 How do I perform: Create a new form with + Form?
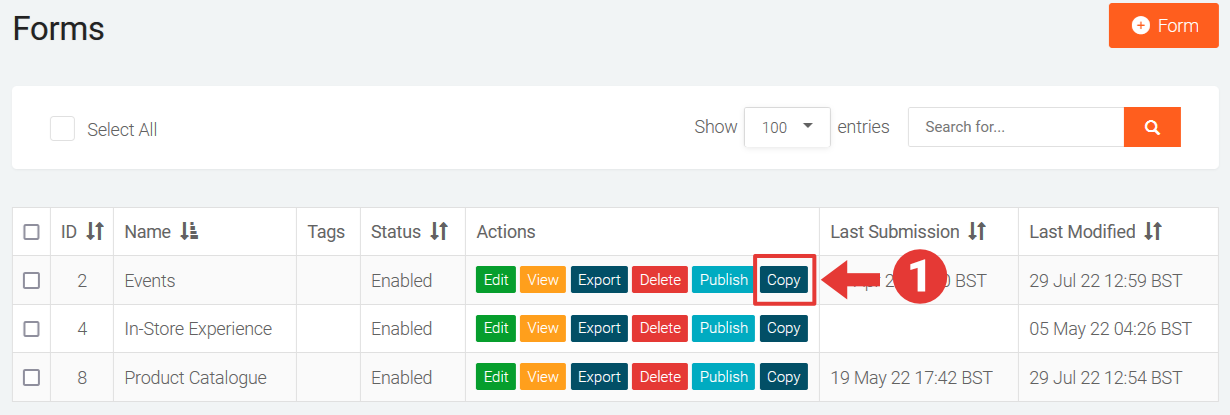point(1164,26)
